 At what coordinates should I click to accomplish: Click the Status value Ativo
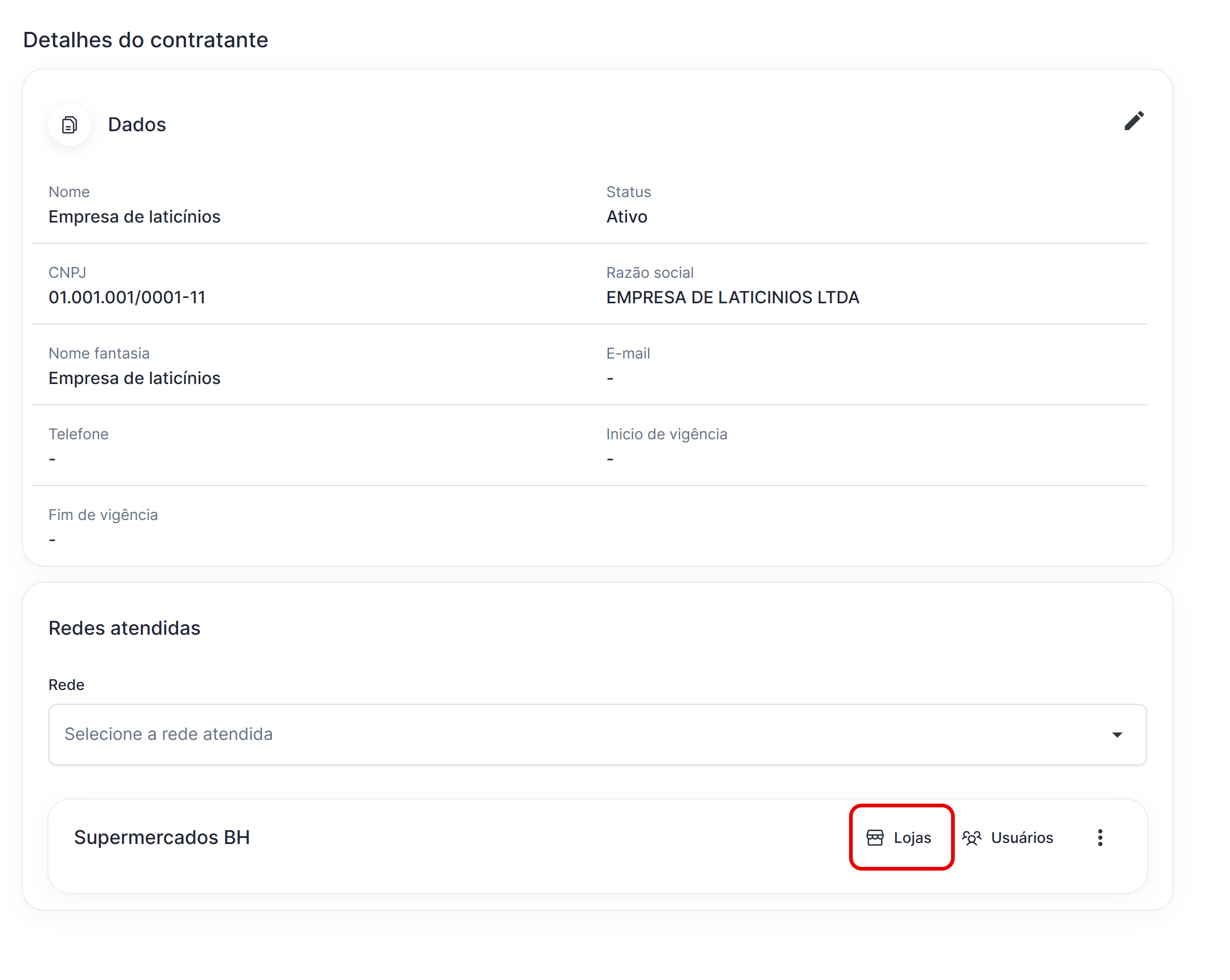[626, 217]
